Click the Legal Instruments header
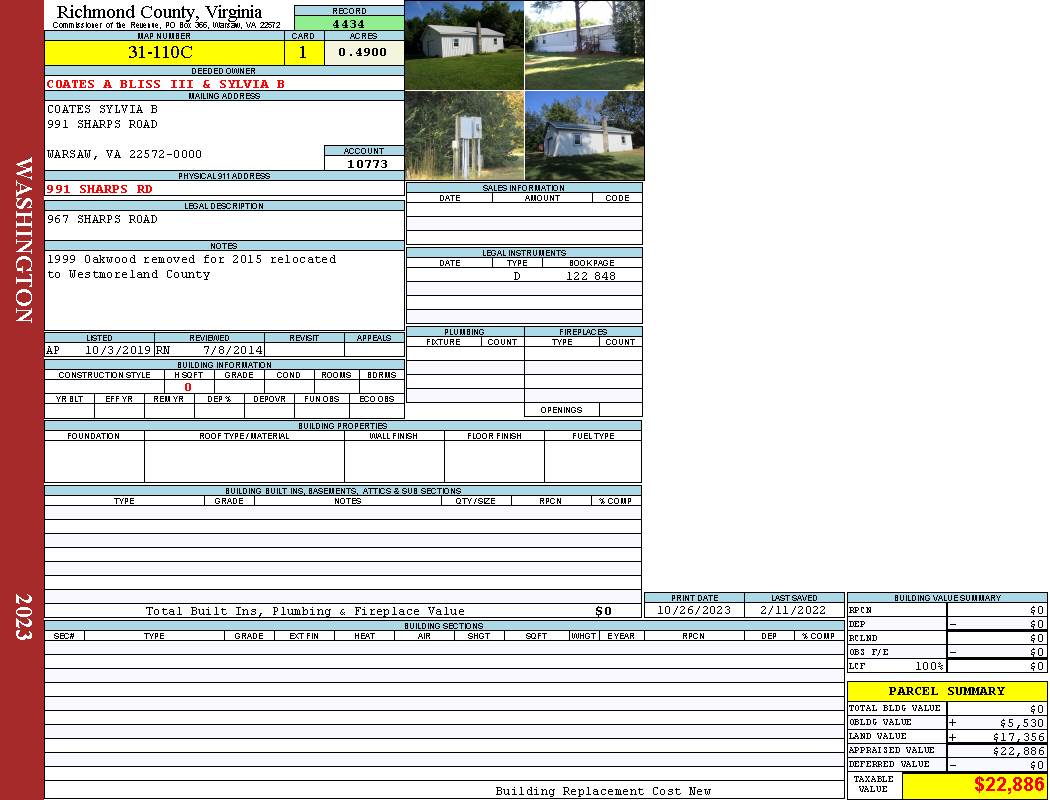 pyautogui.click(x=524, y=253)
